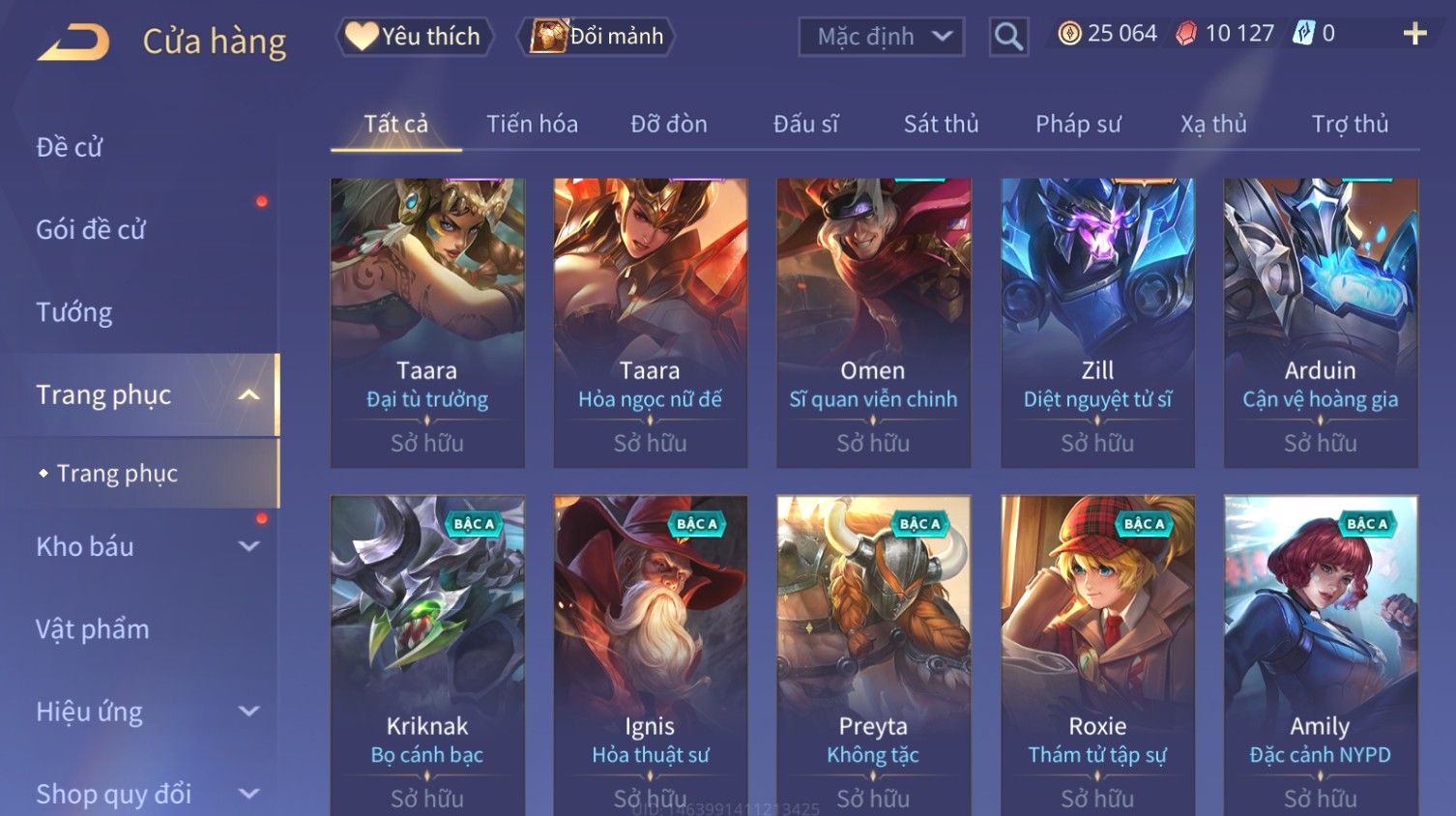This screenshot has width=1456, height=816.
Task: Collapse the Trang phục sidebar section
Action: [x=249, y=394]
